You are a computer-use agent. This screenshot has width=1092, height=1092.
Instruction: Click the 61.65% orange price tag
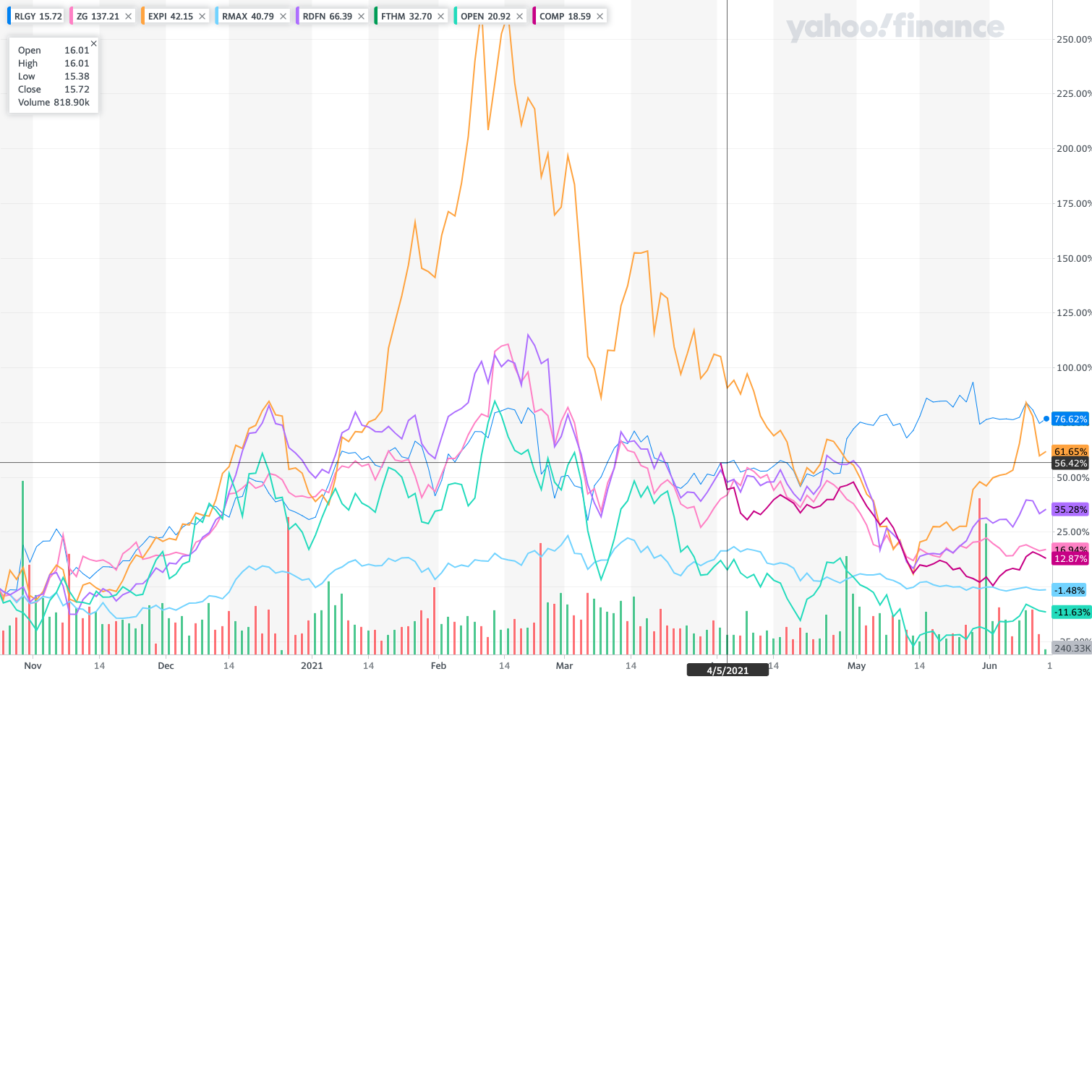1070,451
